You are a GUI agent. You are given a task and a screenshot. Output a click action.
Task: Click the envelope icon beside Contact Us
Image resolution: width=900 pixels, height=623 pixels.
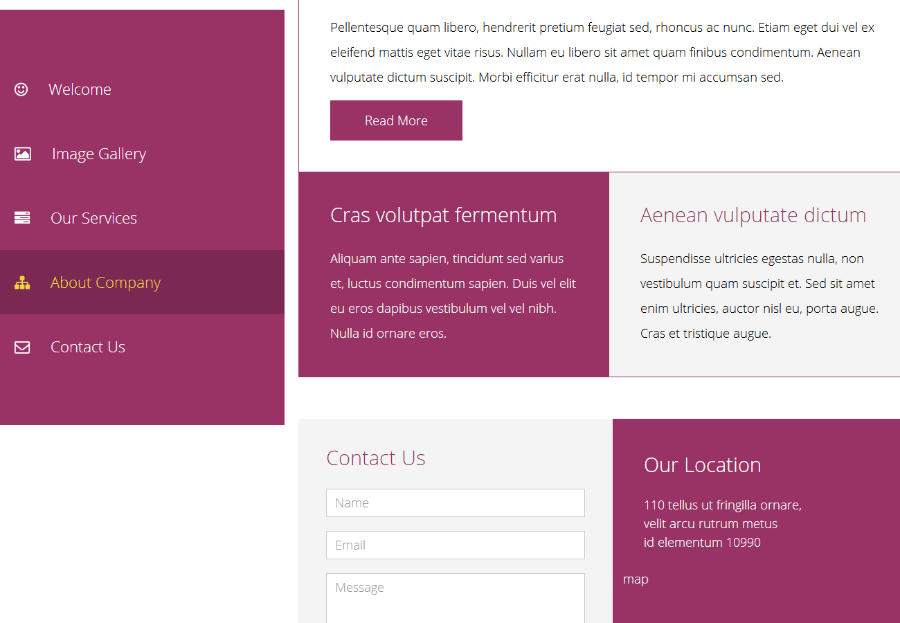pyautogui.click(x=22, y=347)
